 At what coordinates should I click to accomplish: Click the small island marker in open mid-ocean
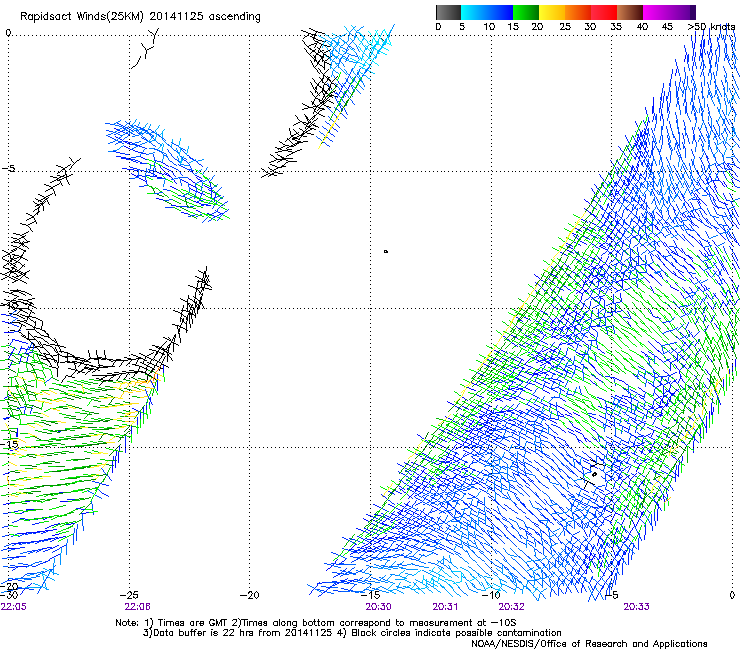[x=386, y=252]
